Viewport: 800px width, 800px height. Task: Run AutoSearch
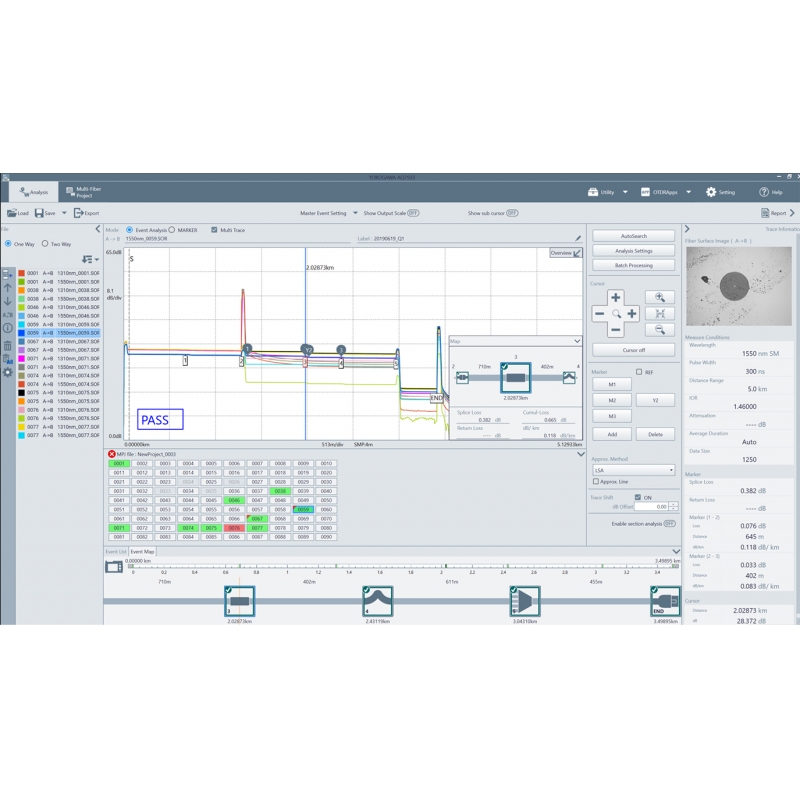(634, 236)
